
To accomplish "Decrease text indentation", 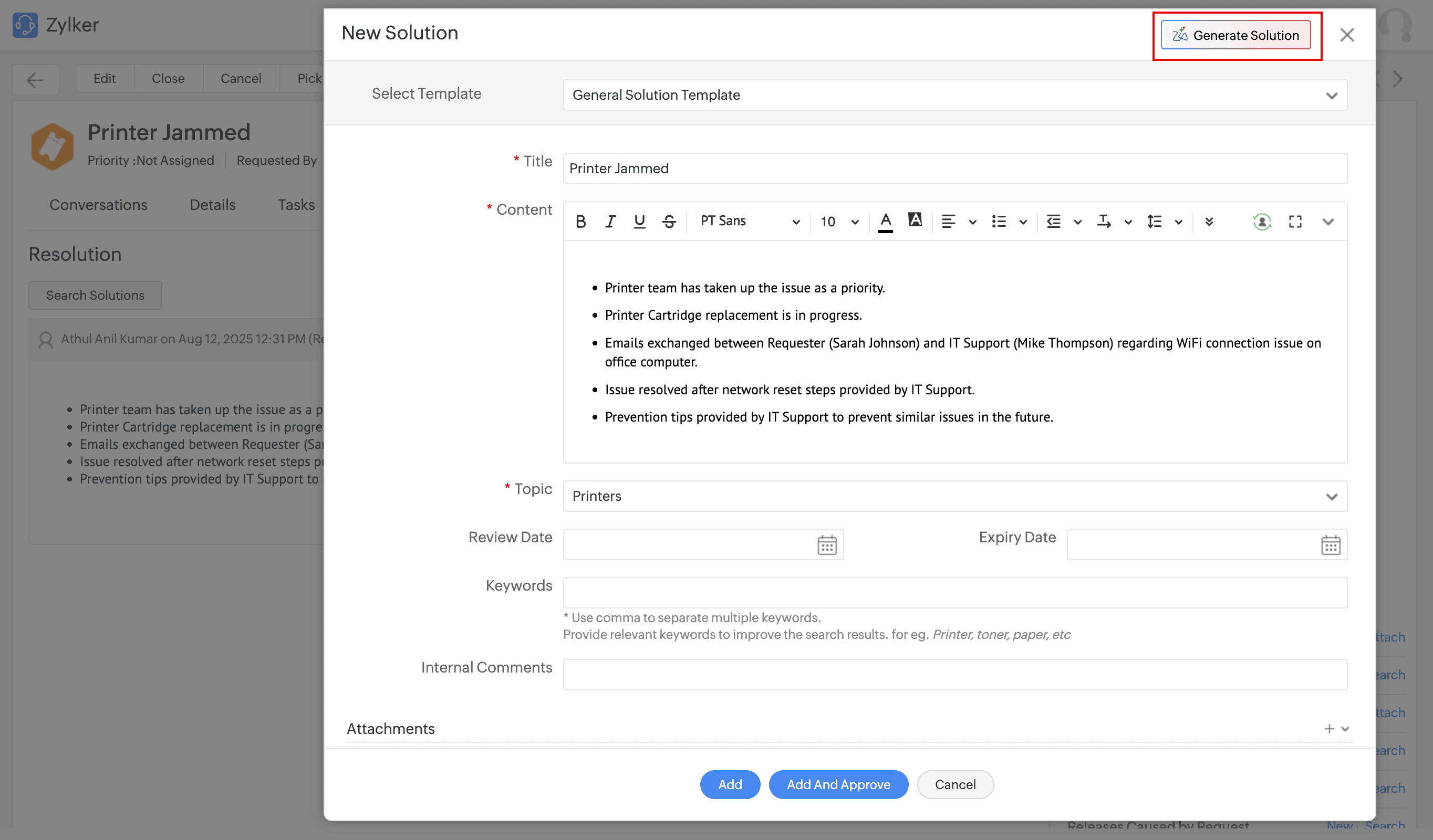I will [1053, 222].
